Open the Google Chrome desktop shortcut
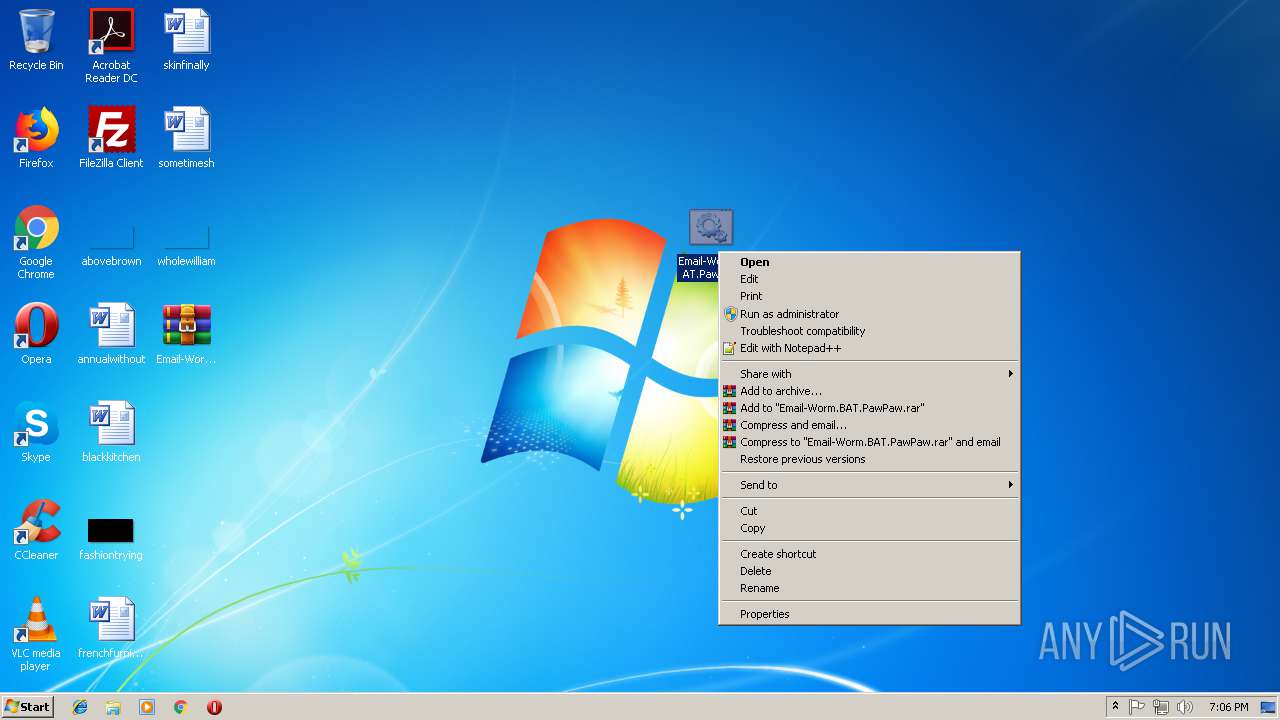This screenshot has height=720, width=1280. pos(36,242)
